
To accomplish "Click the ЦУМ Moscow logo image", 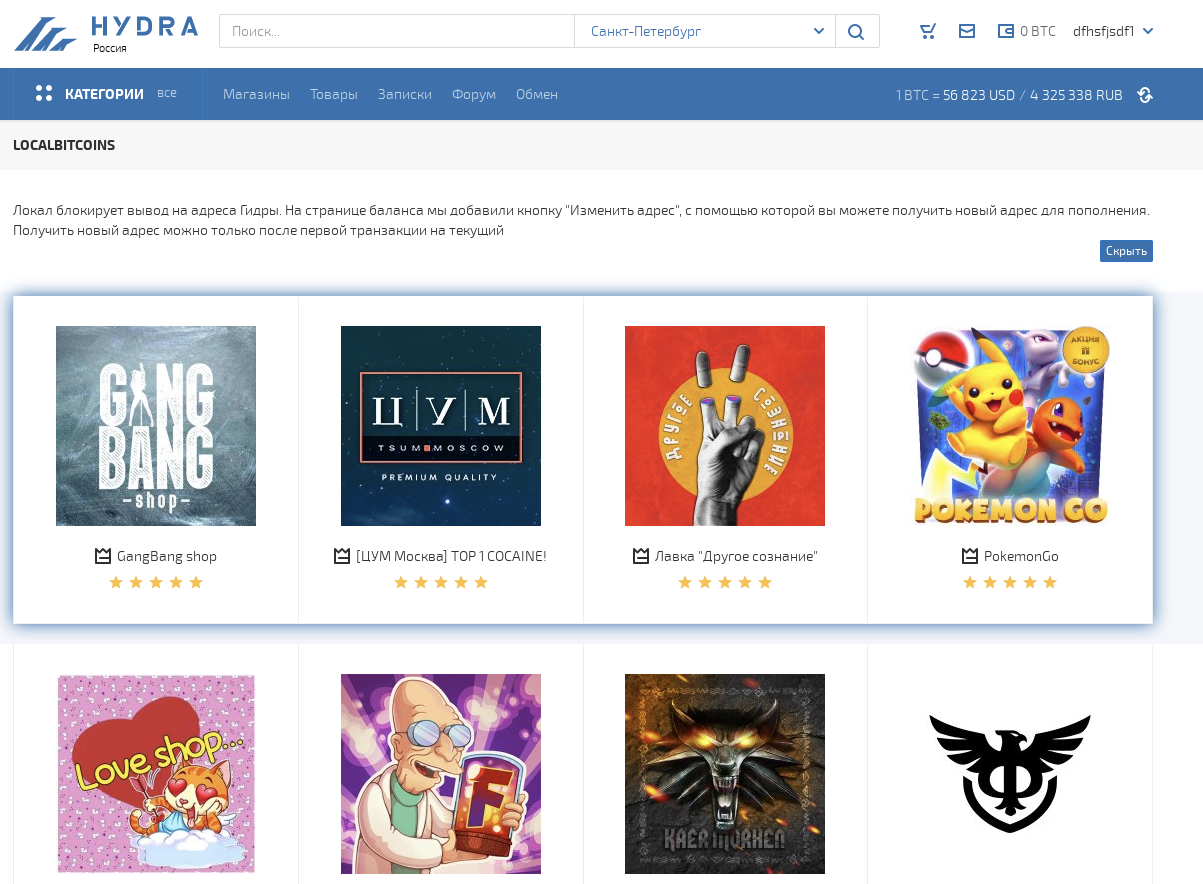I will 441,426.
